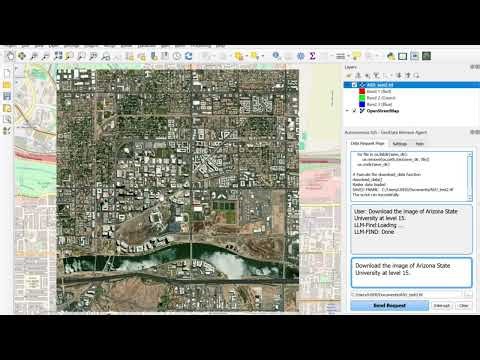The height and width of the screenshot is (360, 480).
Task: Click the code log vertical scrollbar
Action: coord(470,176)
